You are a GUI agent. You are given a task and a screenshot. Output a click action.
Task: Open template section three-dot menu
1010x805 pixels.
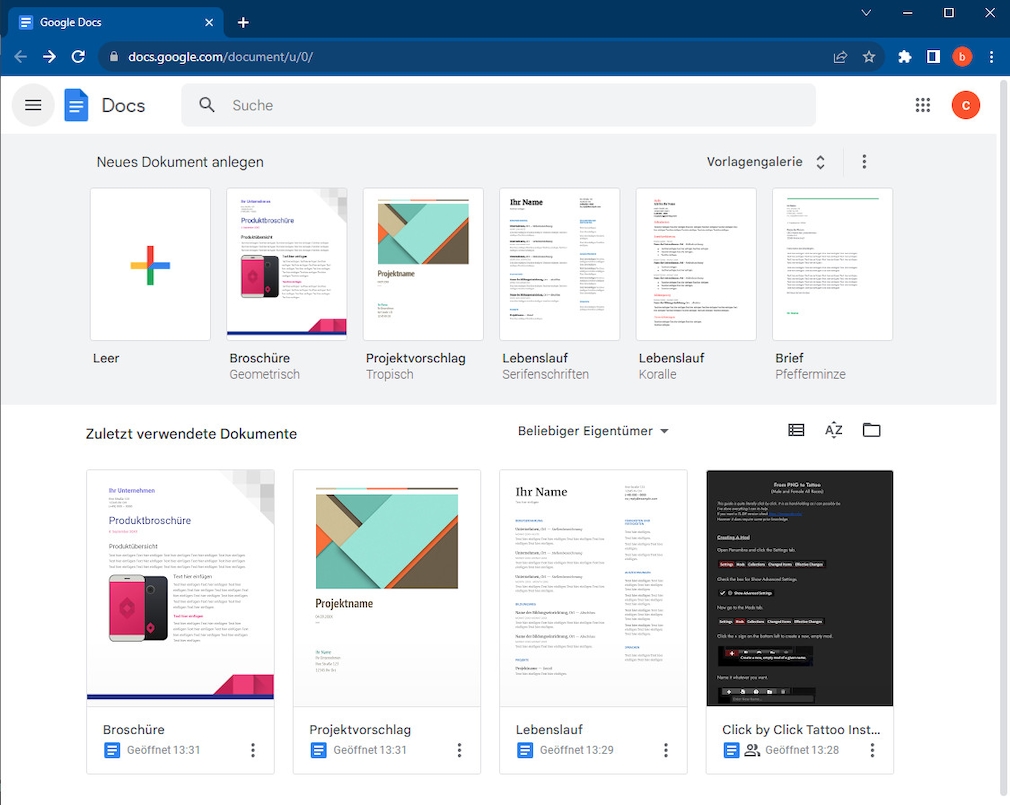tap(865, 162)
